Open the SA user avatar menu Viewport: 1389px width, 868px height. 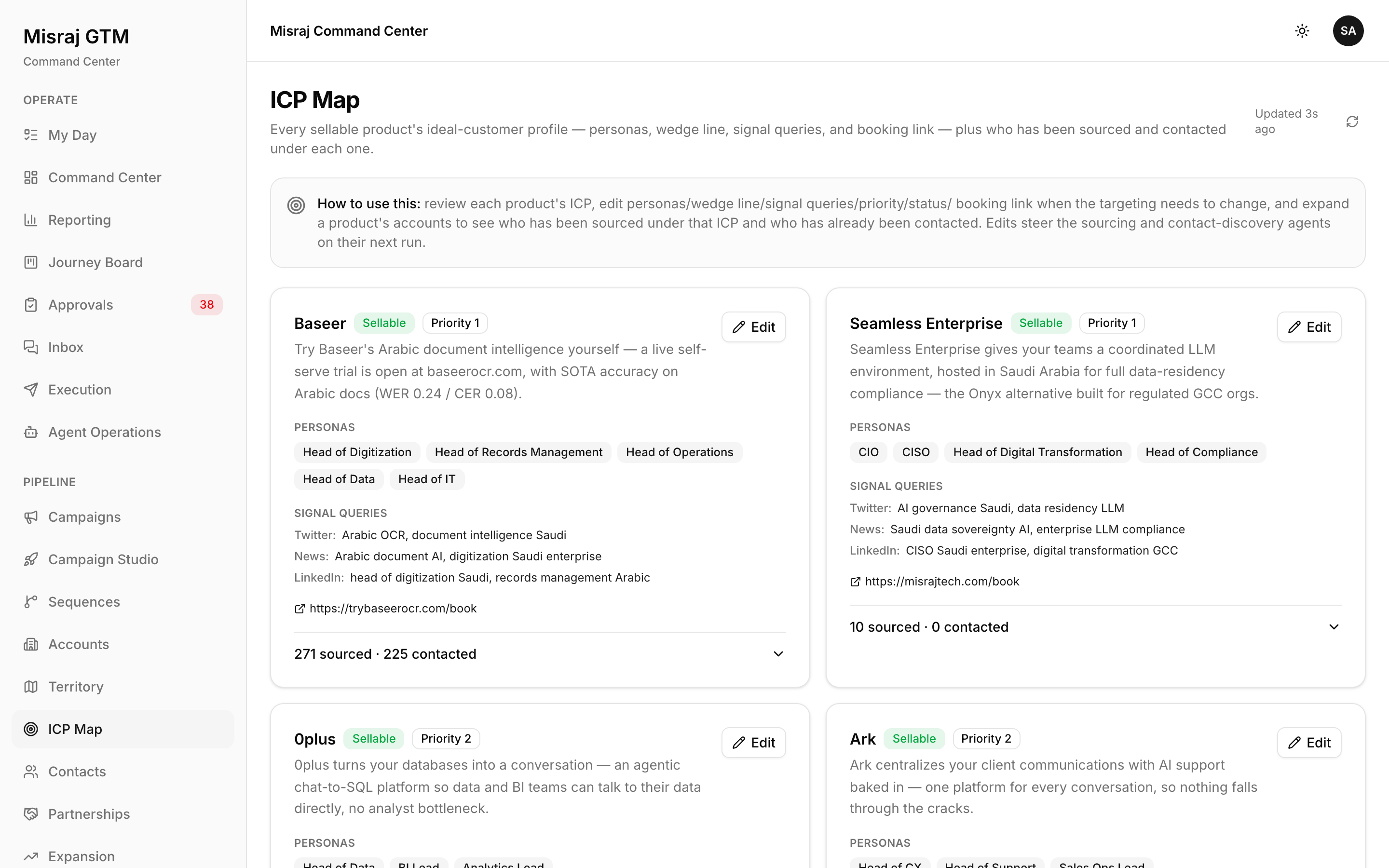coord(1348,31)
